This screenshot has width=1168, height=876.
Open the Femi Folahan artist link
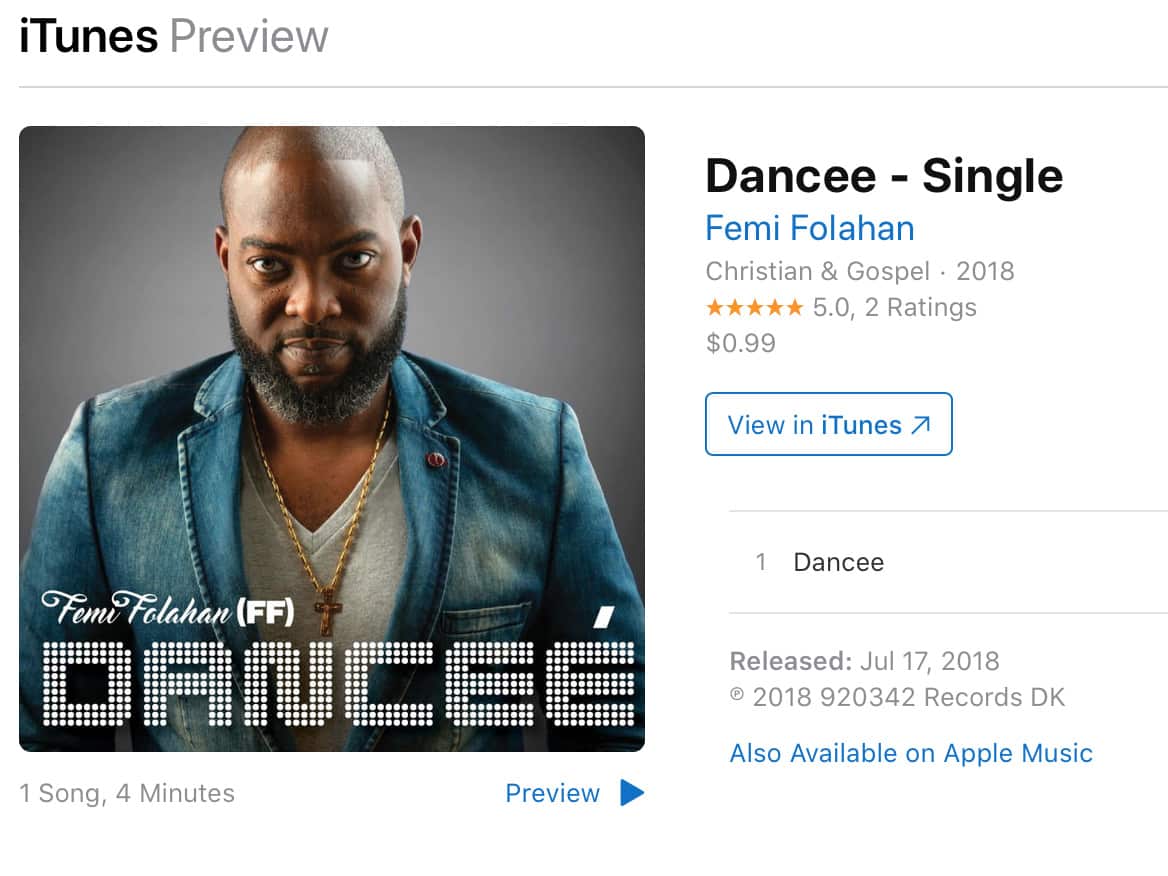pyautogui.click(x=810, y=228)
